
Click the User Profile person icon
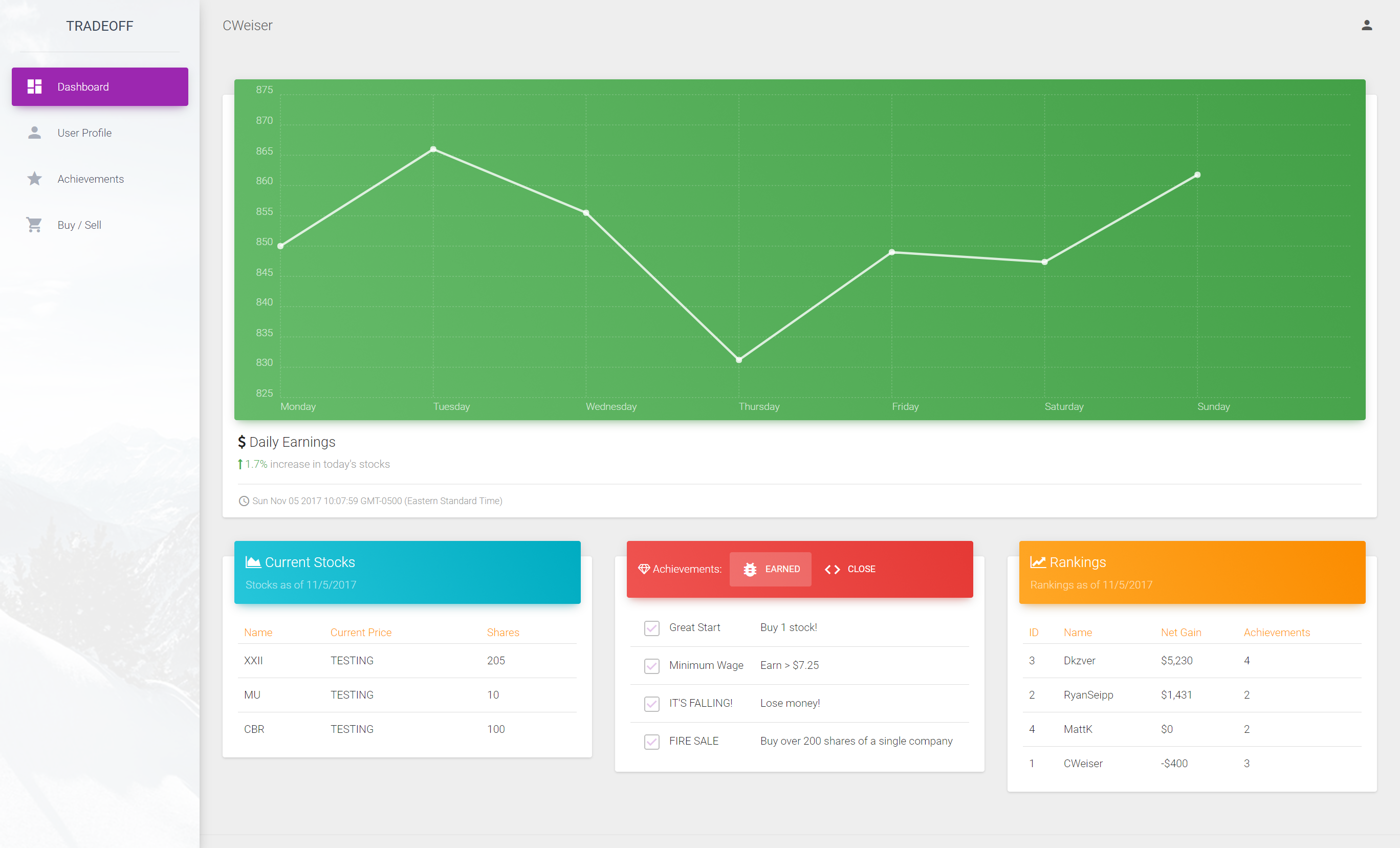(x=34, y=133)
